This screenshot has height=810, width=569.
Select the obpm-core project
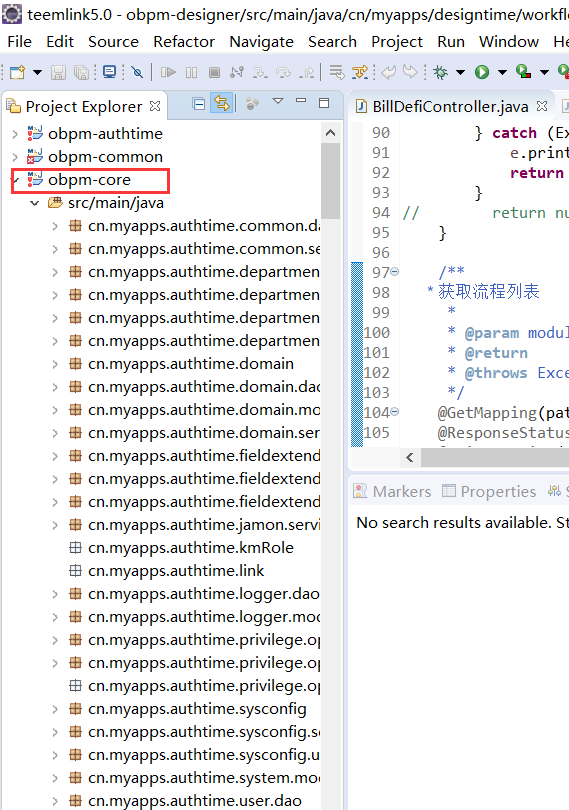tap(89, 180)
